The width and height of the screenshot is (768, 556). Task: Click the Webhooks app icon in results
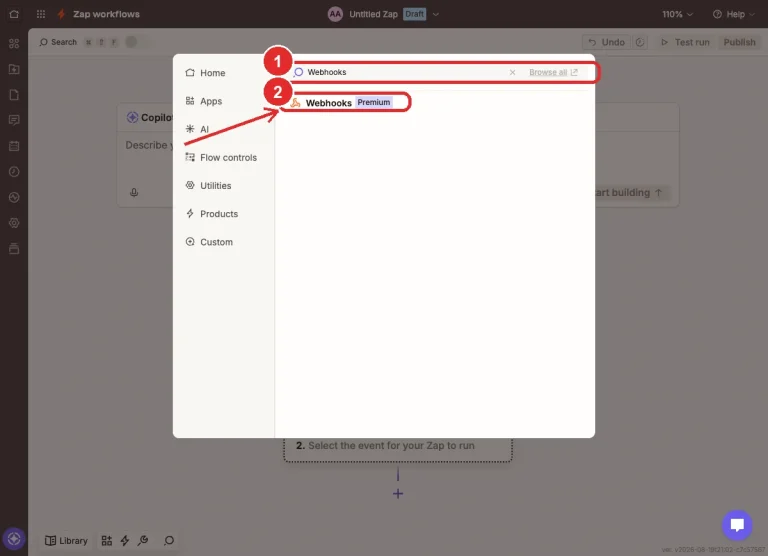295,102
